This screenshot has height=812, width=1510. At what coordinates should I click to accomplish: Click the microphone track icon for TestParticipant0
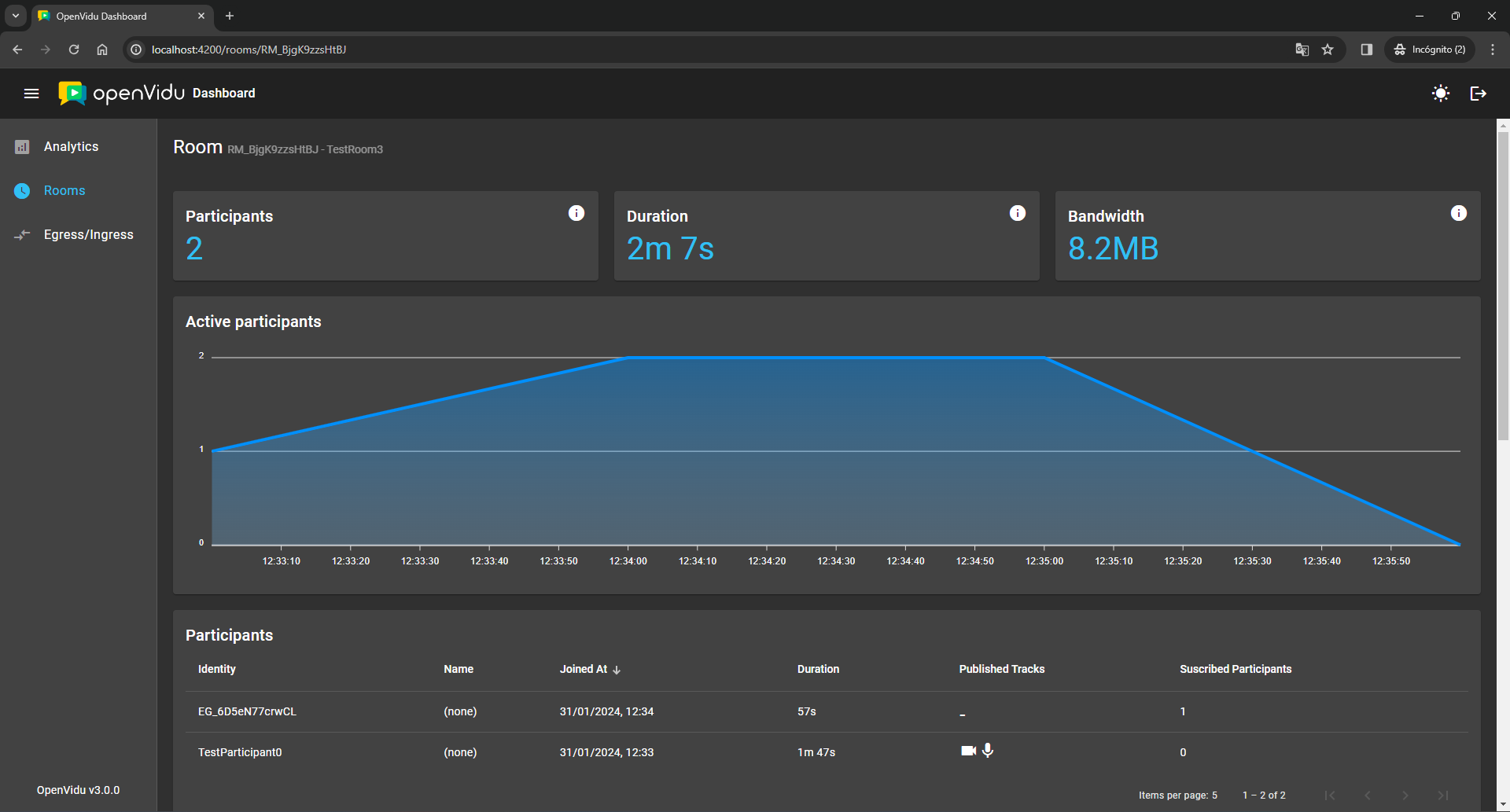coord(988,751)
